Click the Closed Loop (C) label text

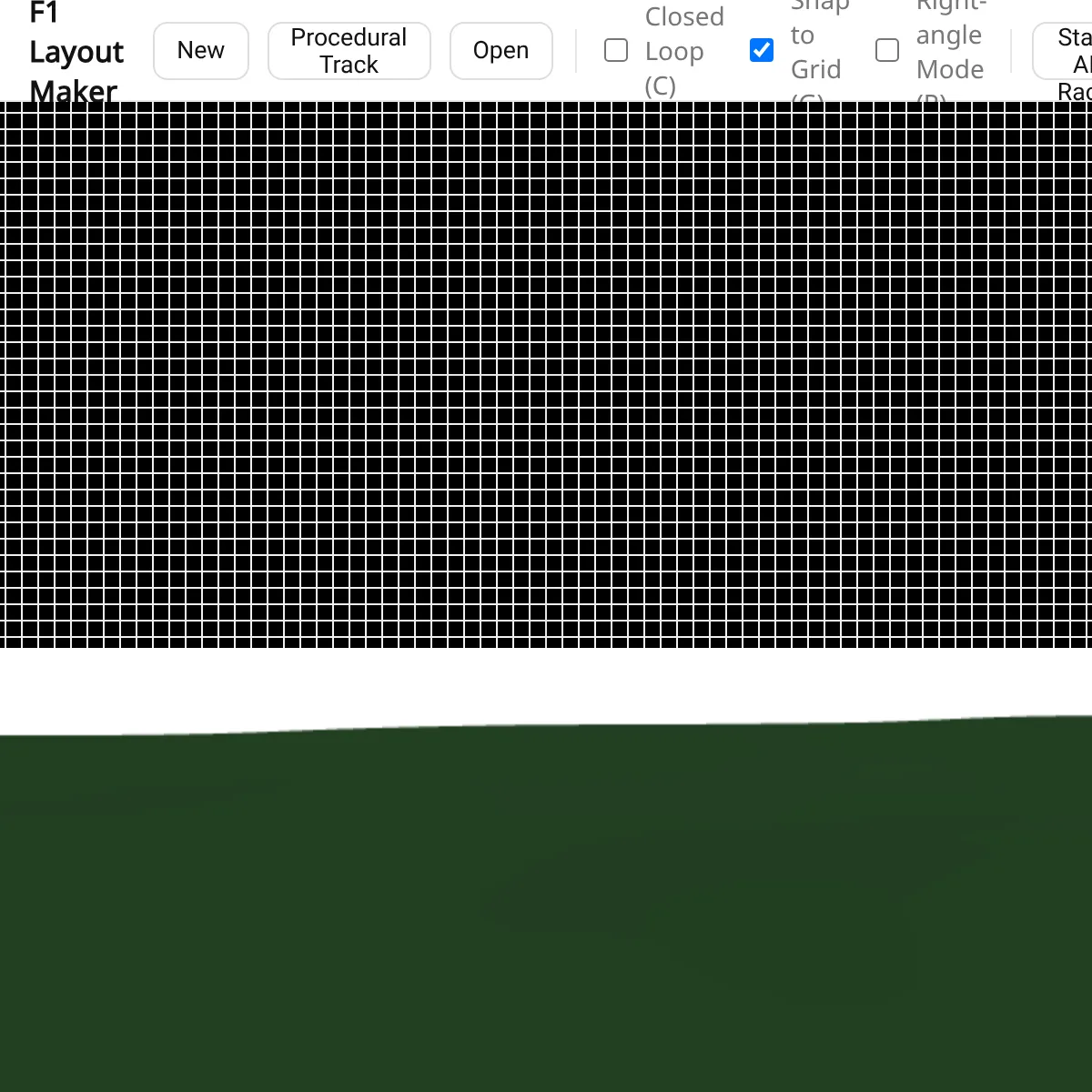[x=682, y=50]
